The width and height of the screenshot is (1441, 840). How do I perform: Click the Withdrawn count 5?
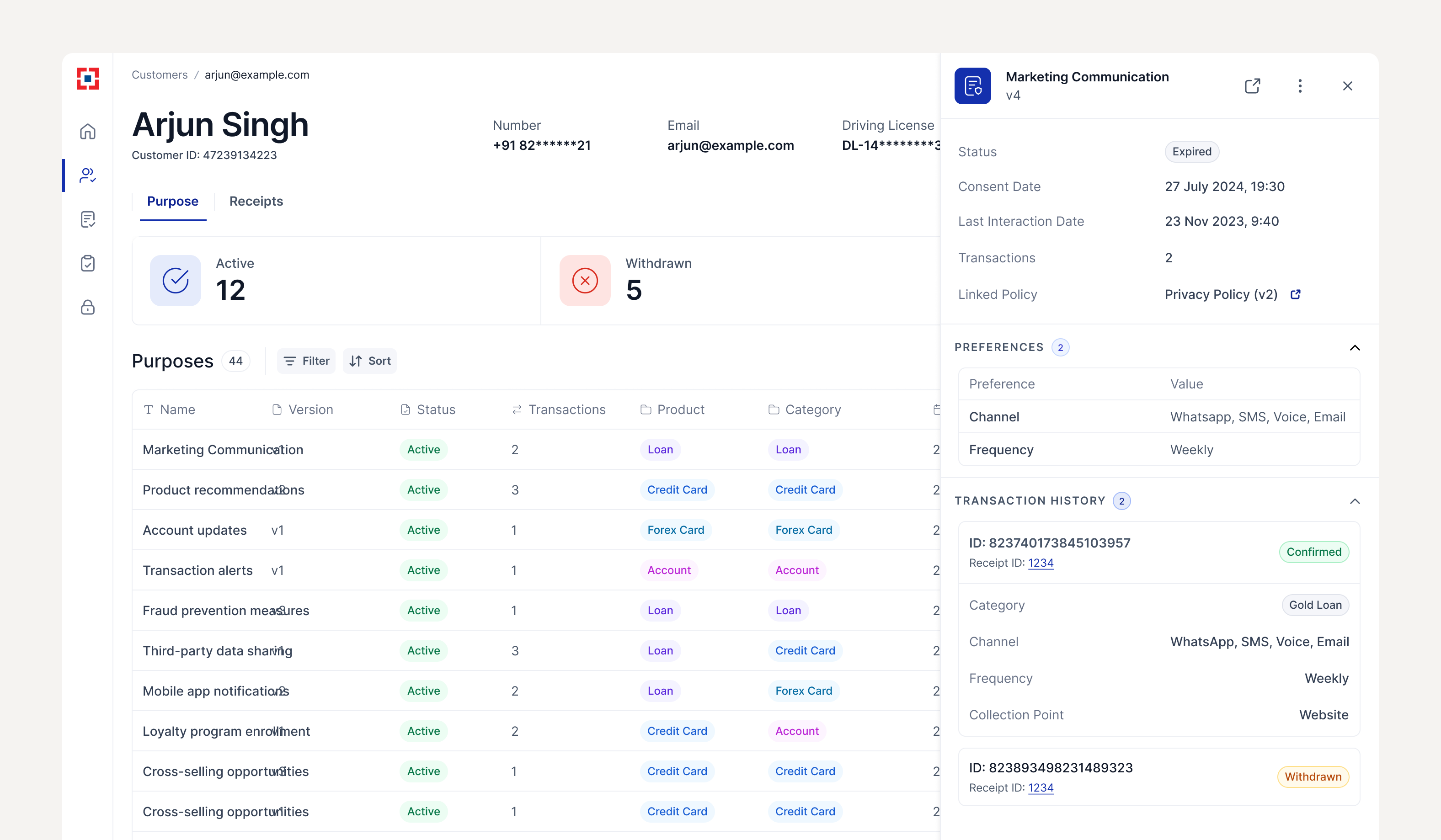point(634,290)
